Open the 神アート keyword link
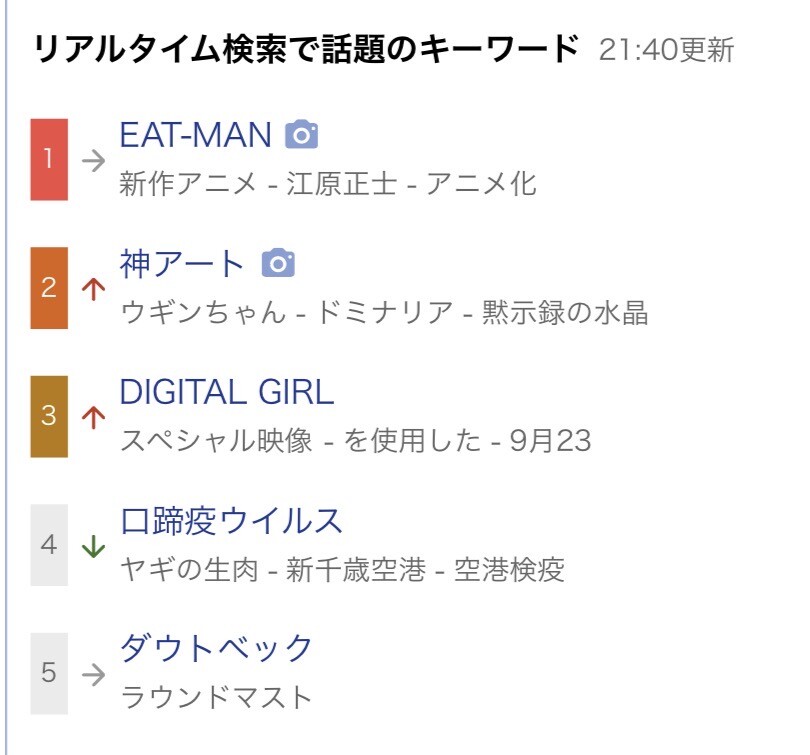Screen dimensions: 810x755 182,263
